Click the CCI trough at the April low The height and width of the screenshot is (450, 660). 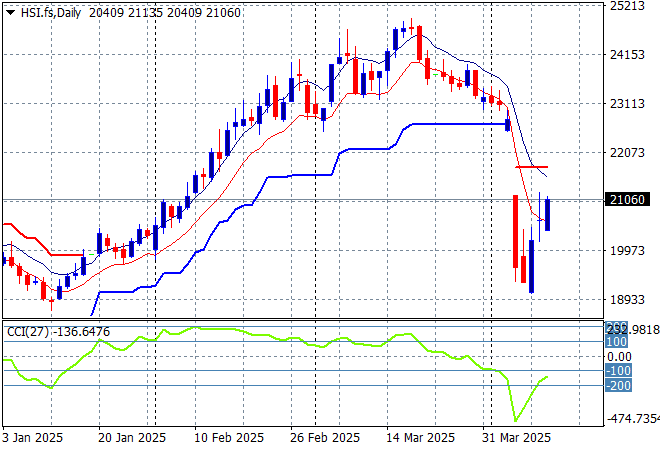516,420
